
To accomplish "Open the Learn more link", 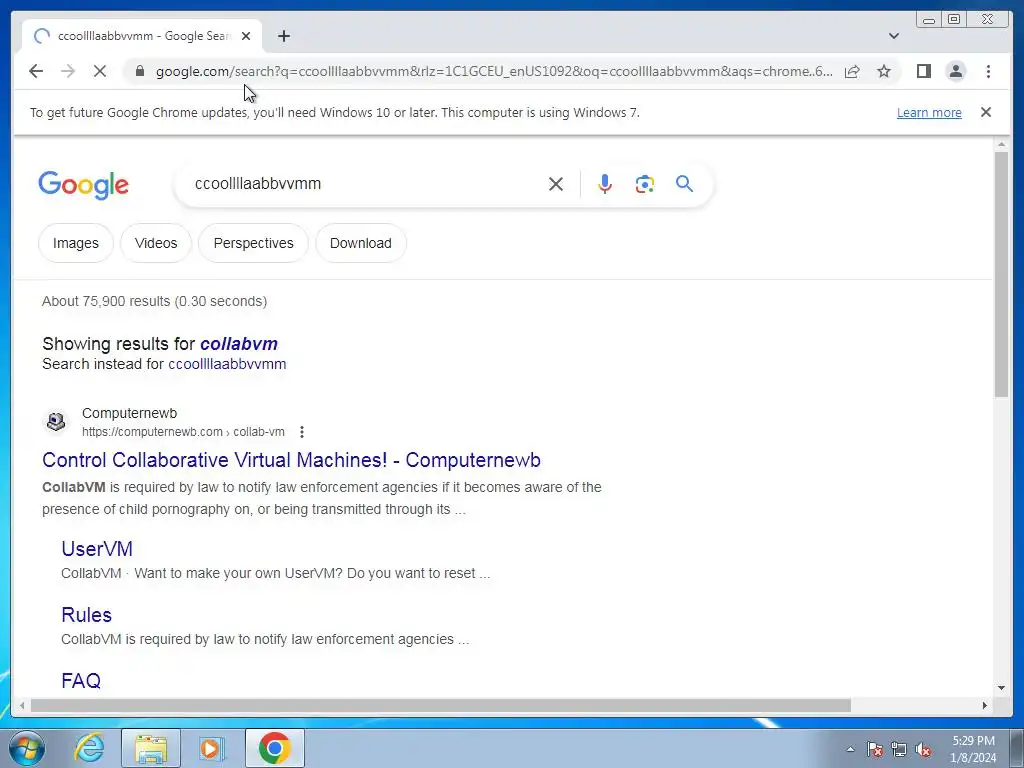I will pos(929,112).
